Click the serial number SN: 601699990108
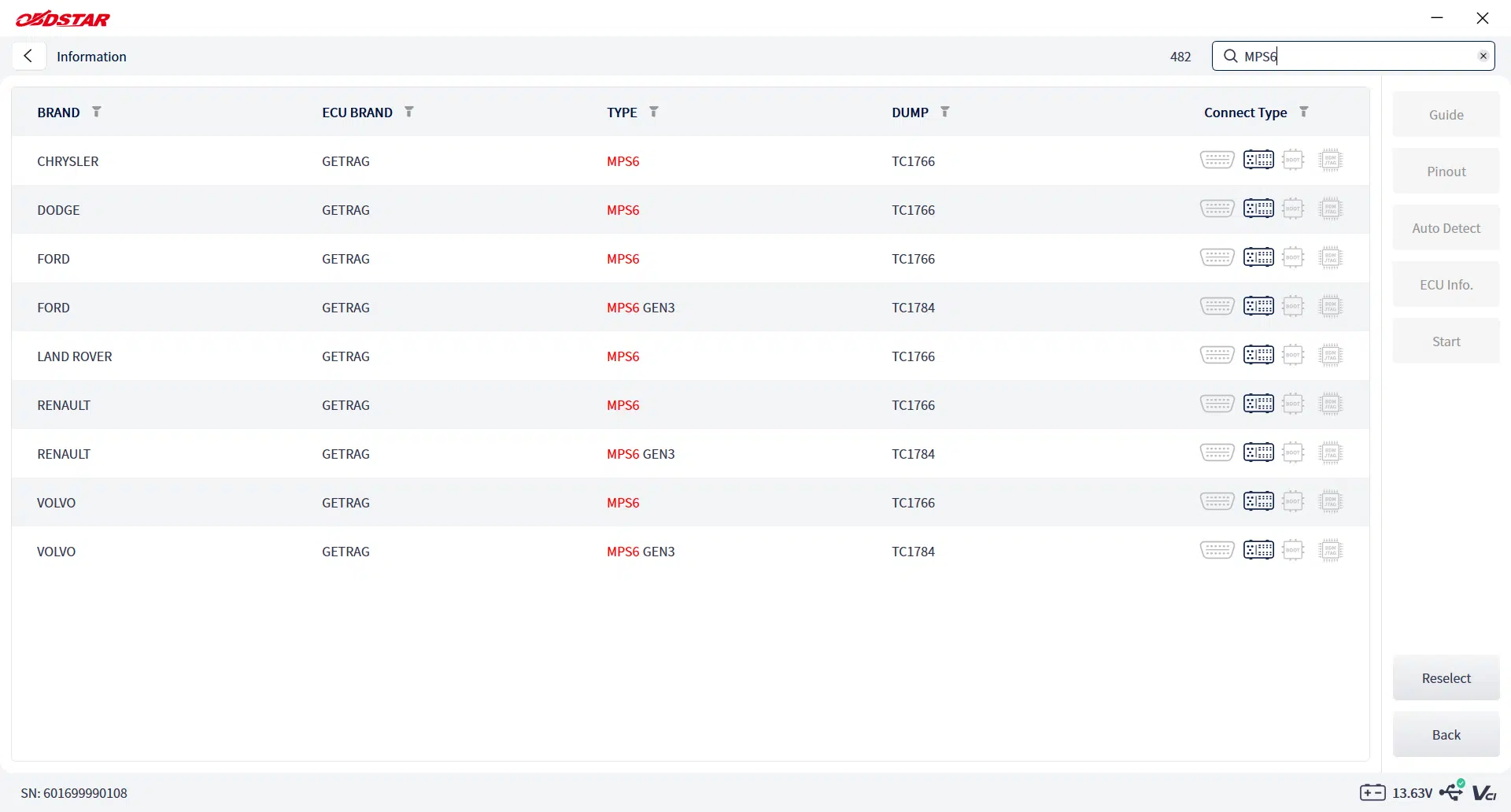This screenshot has height=812, width=1511. click(x=74, y=793)
